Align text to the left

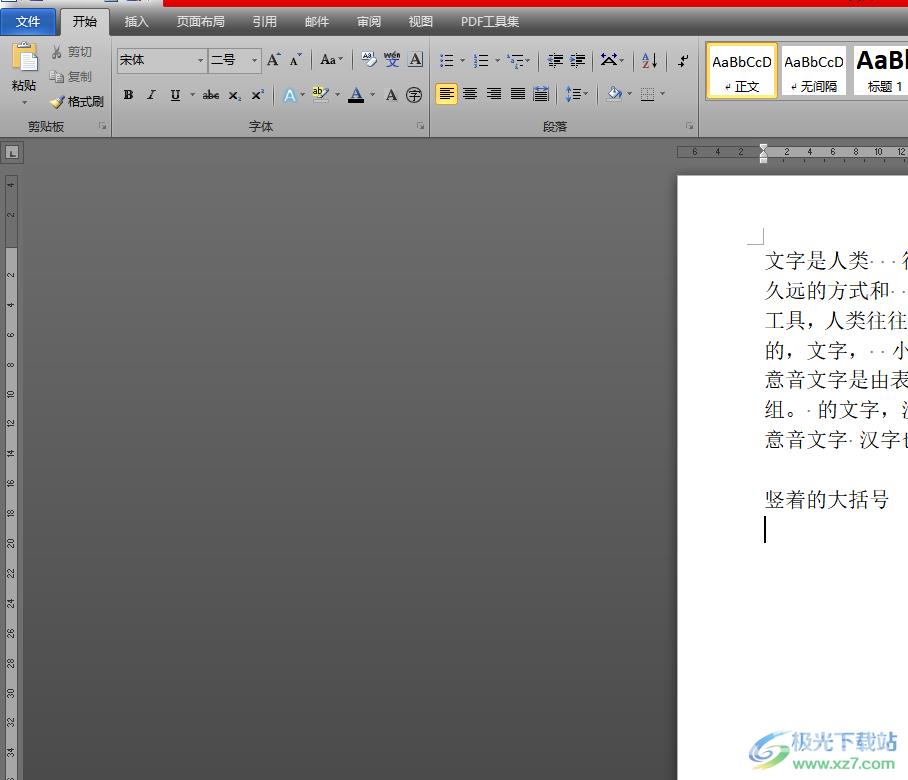[x=446, y=94]
